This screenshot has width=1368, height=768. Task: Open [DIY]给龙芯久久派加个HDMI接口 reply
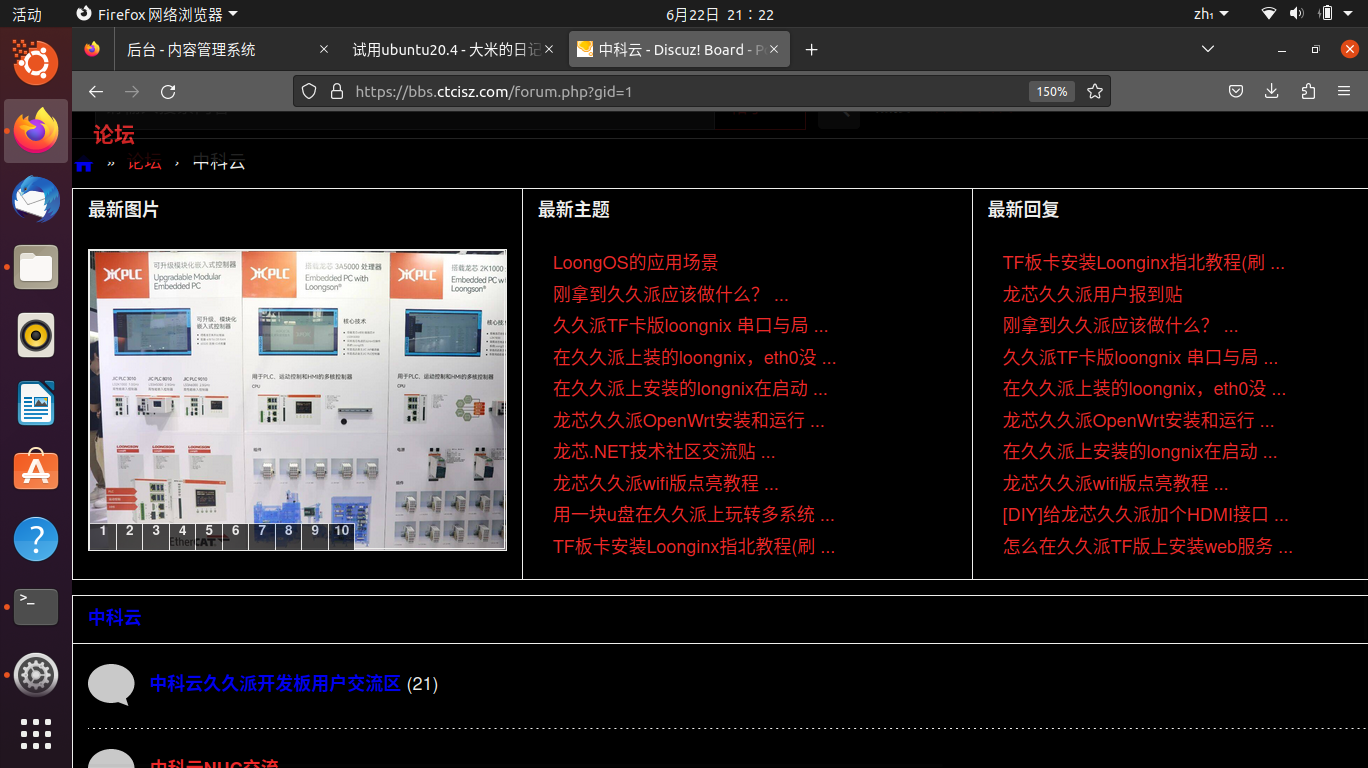(1145, 515)
